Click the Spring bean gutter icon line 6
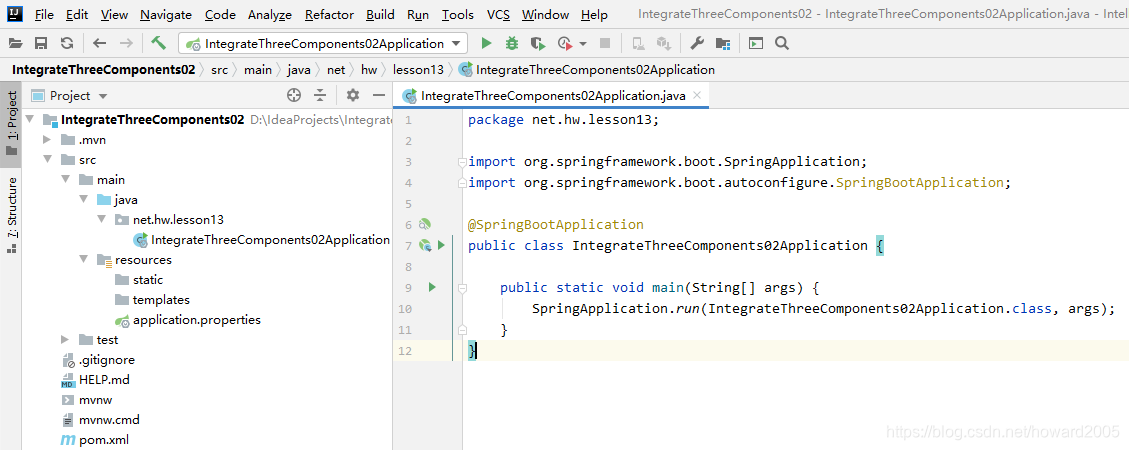The height and width of the screenshot is (450, 1129). pos(424,225)
